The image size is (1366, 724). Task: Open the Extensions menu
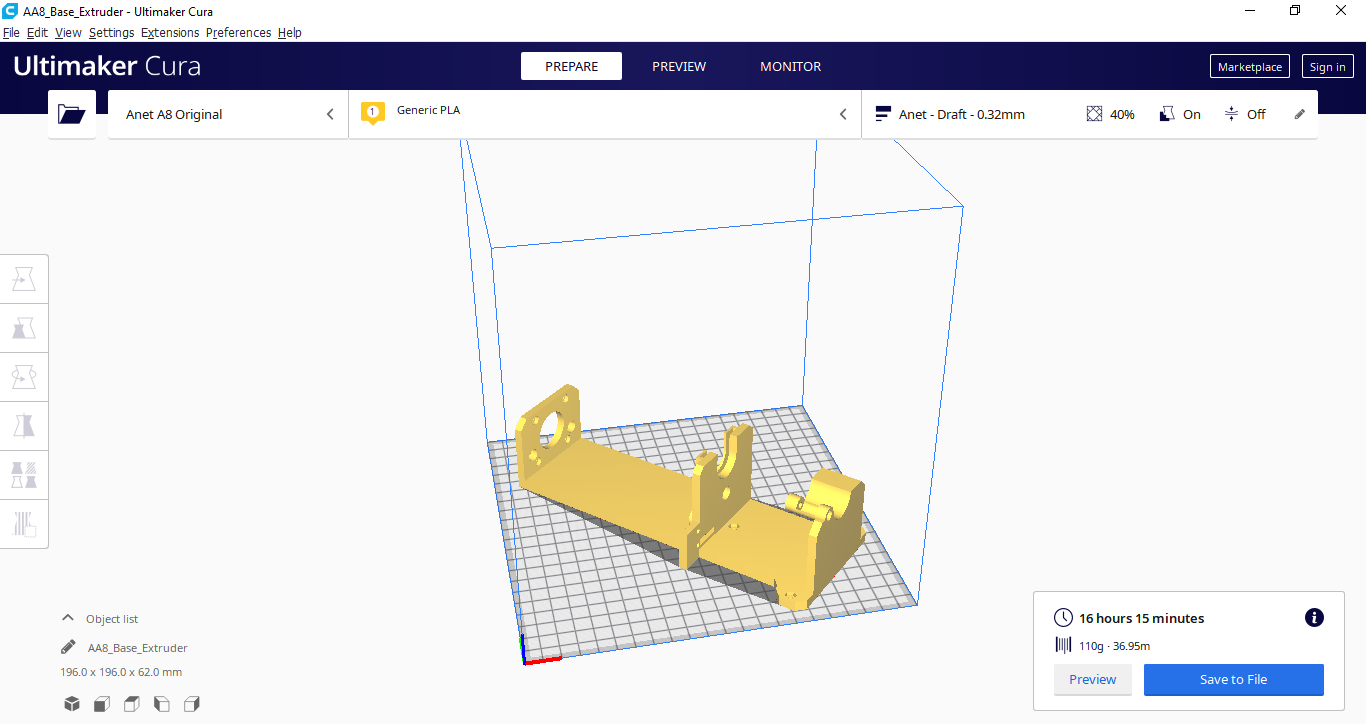click(x=170, y=32)
